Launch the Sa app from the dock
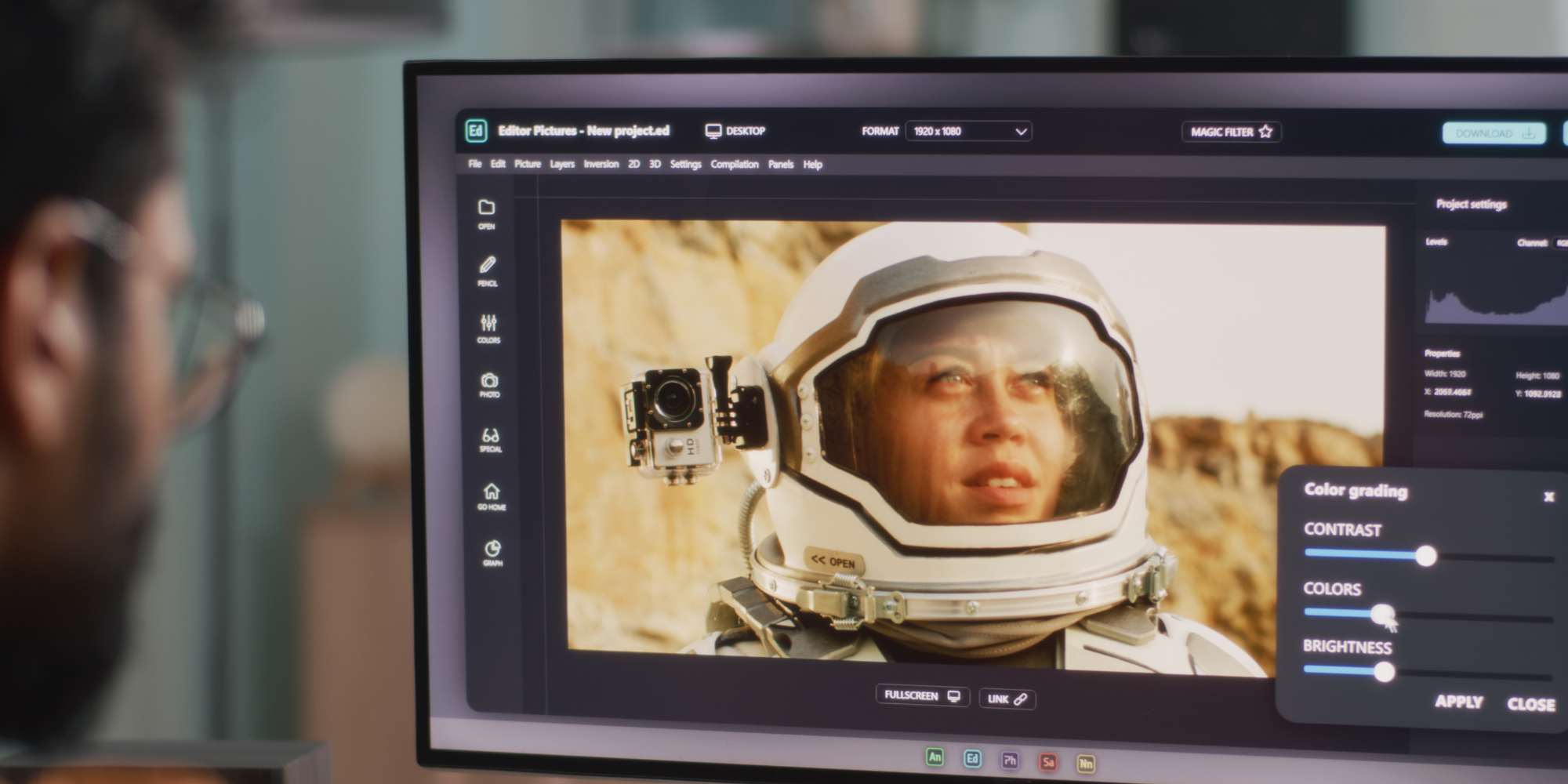Screen dimensions: 1568x784 click(1048, 762)
